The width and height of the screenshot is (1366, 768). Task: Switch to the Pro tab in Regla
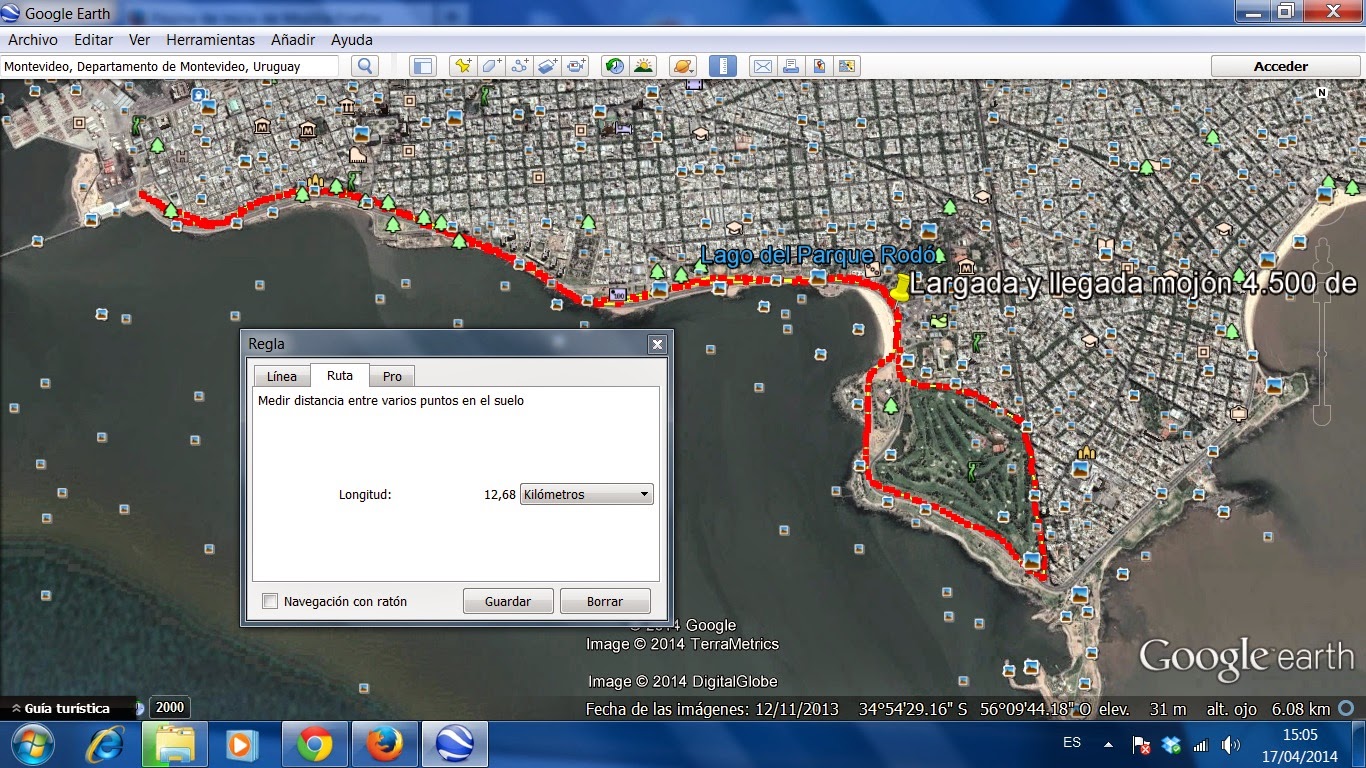point(392,376)
